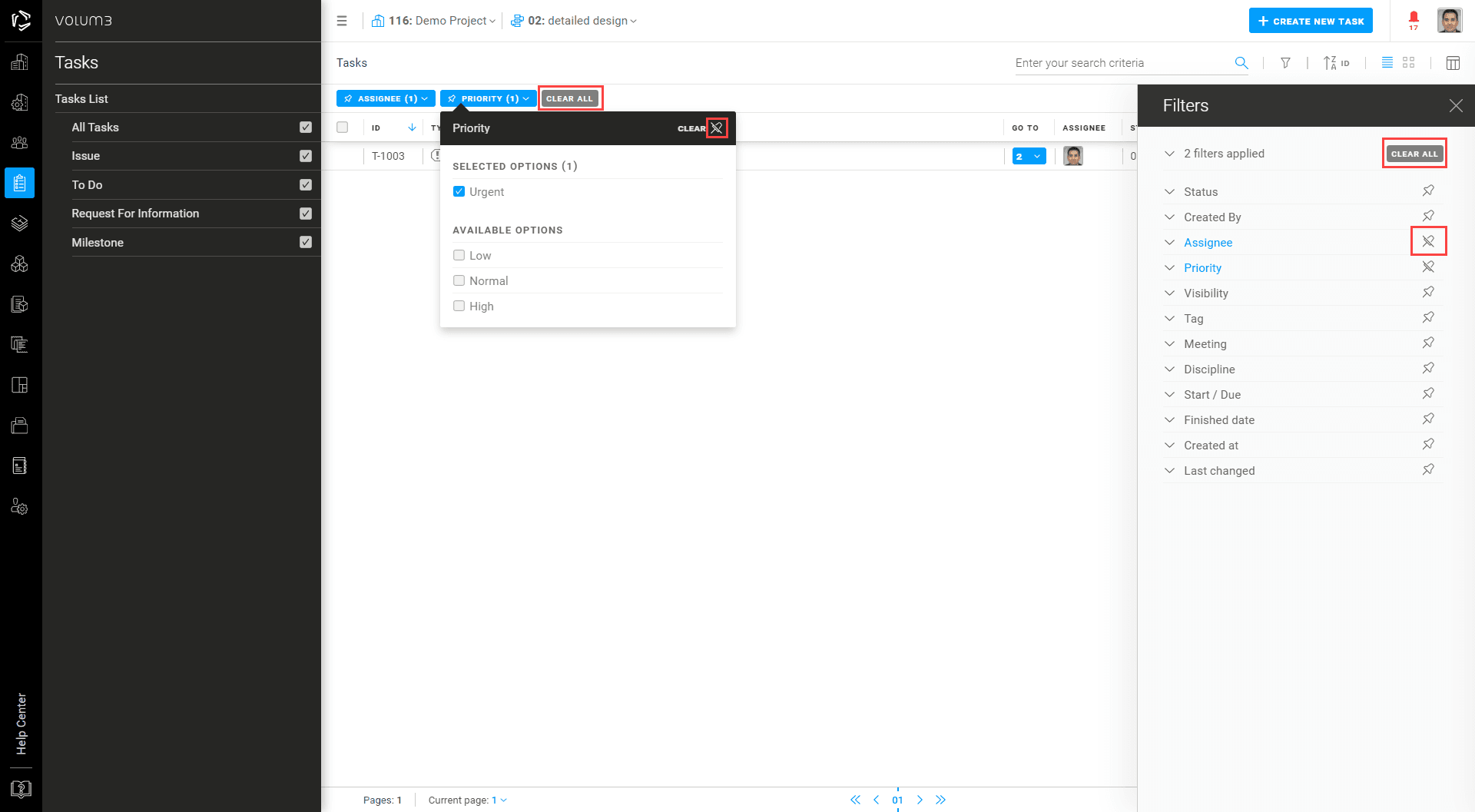
Task: Check the Normal priority option
Action: pos(459,280)
